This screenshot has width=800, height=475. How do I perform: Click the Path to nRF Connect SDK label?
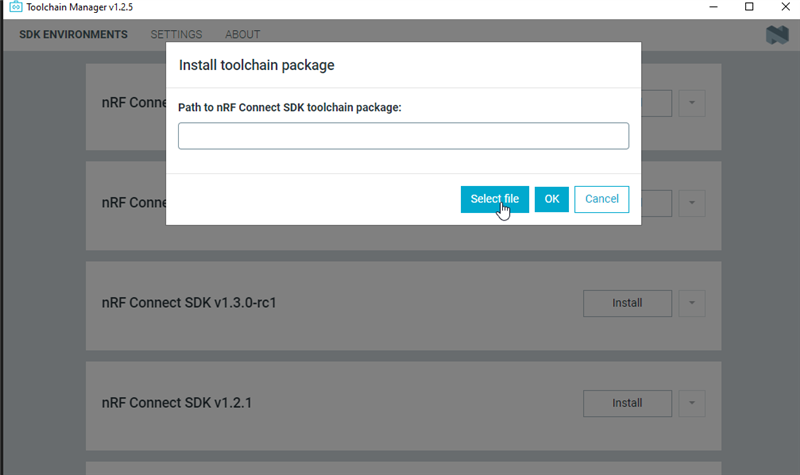pyautogui.click(x=290, y=108)
